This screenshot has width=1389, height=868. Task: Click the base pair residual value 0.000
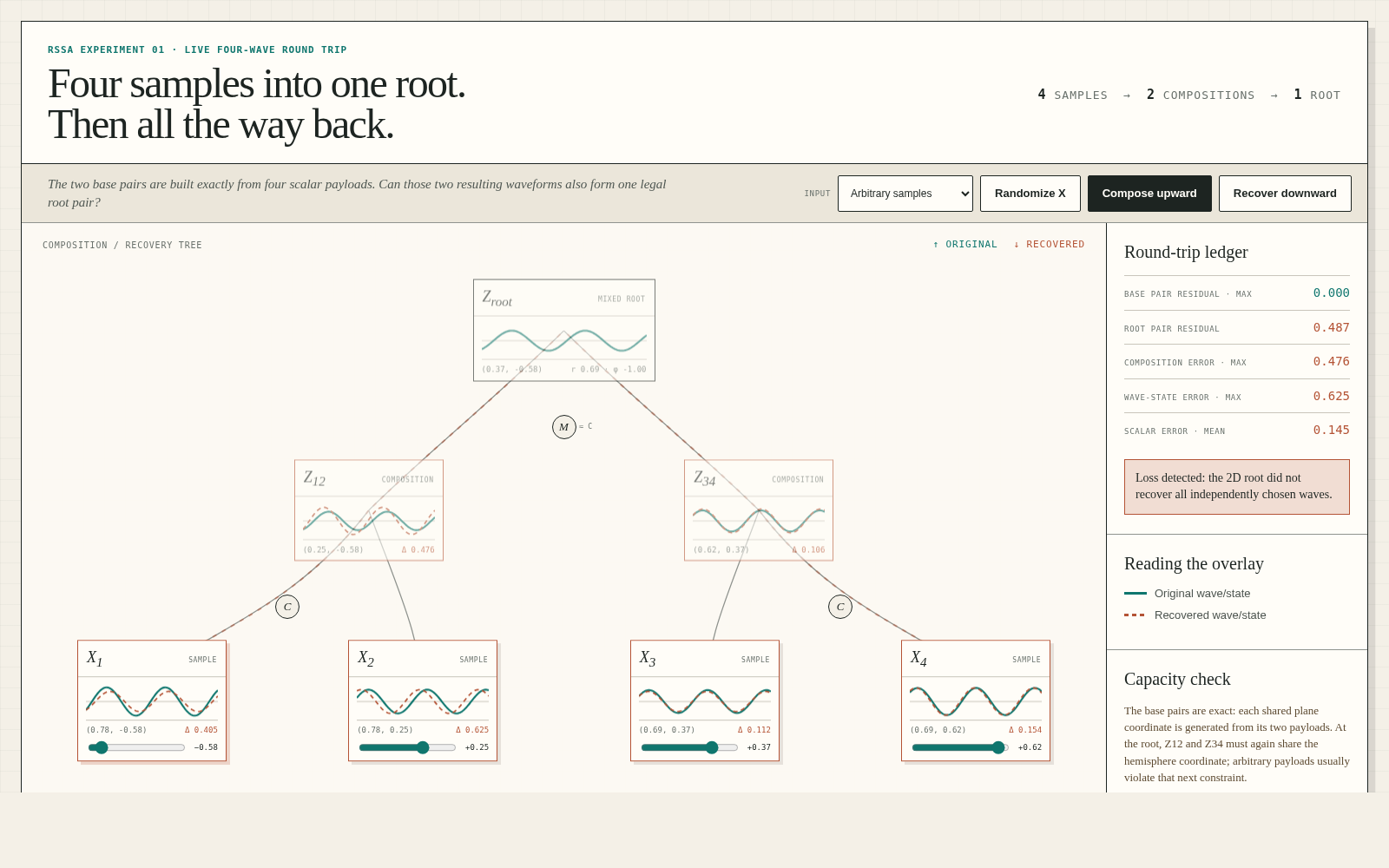coord(1331,293)
